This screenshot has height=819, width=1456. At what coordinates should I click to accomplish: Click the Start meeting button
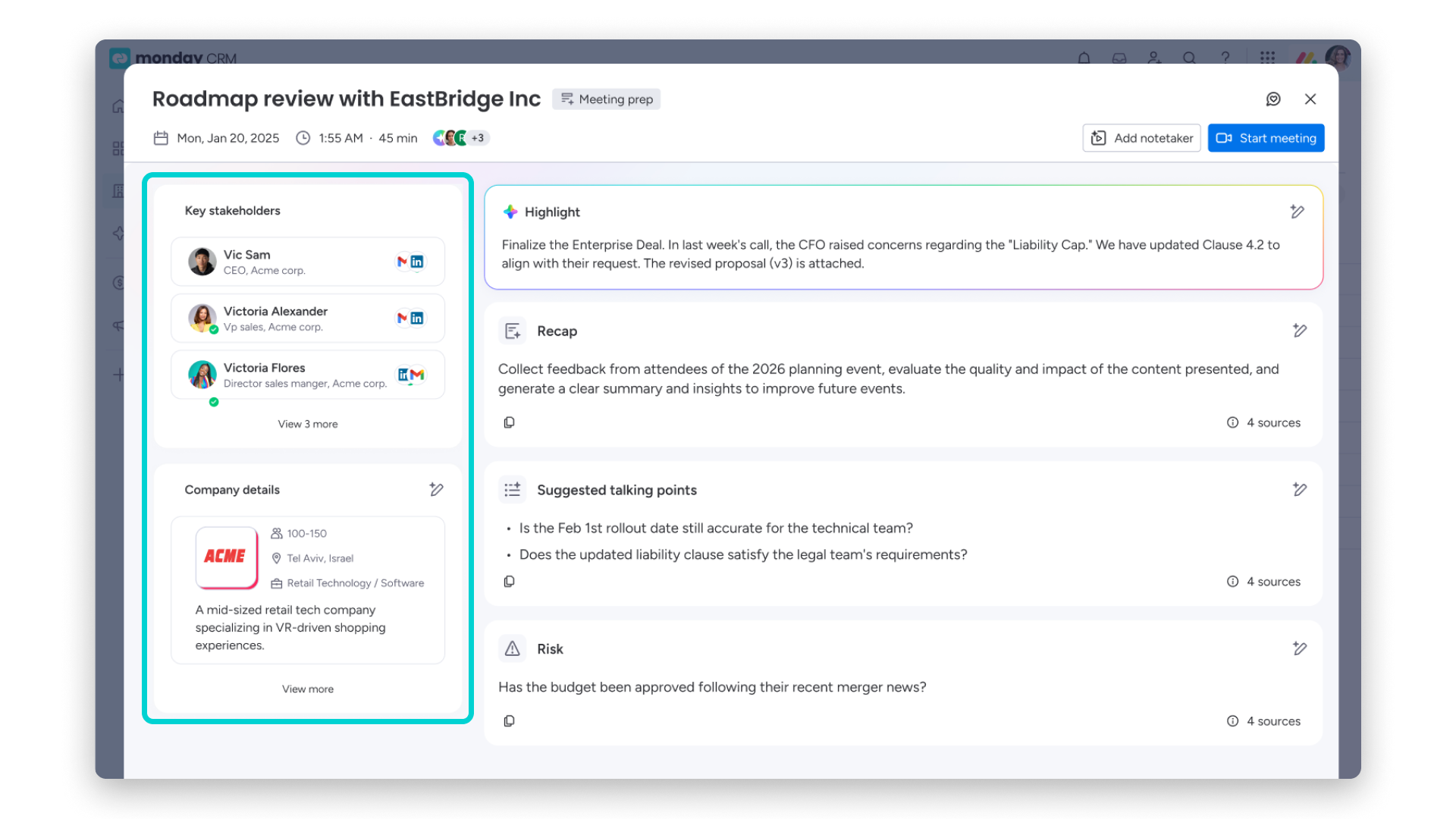click(x=1266, y=138)
